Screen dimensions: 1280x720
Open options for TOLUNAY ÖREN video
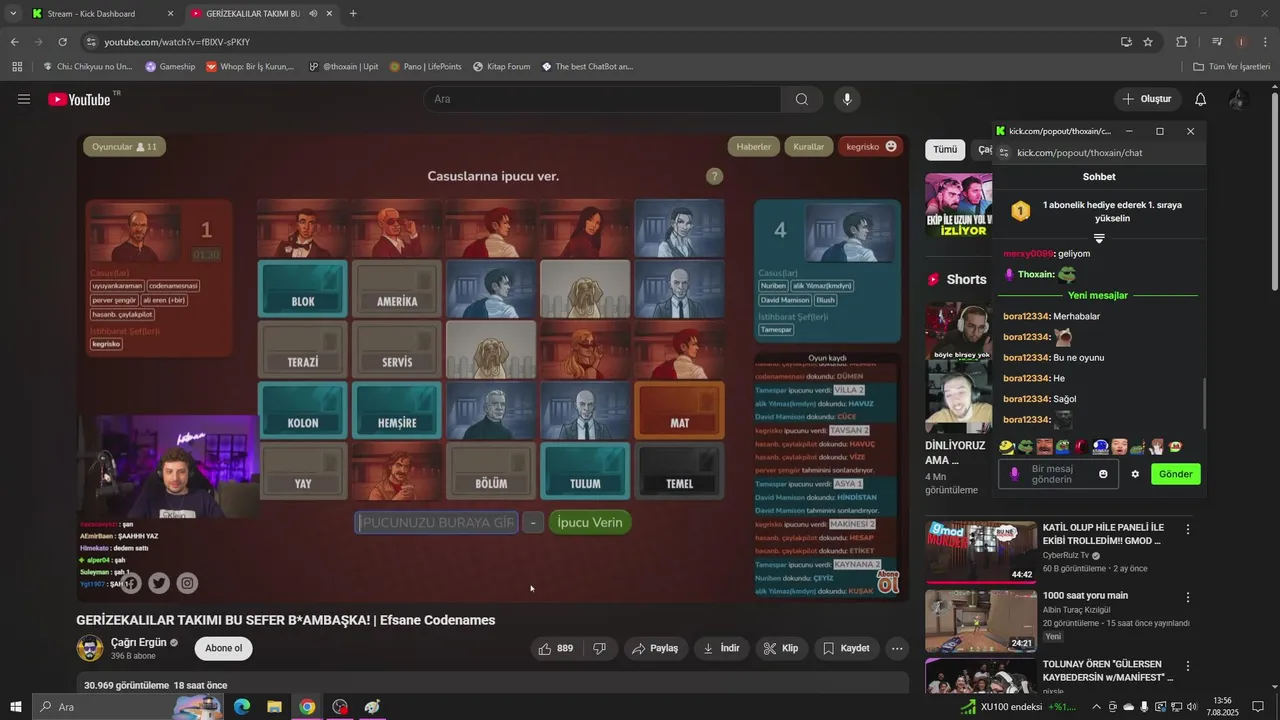[1188, 665]
